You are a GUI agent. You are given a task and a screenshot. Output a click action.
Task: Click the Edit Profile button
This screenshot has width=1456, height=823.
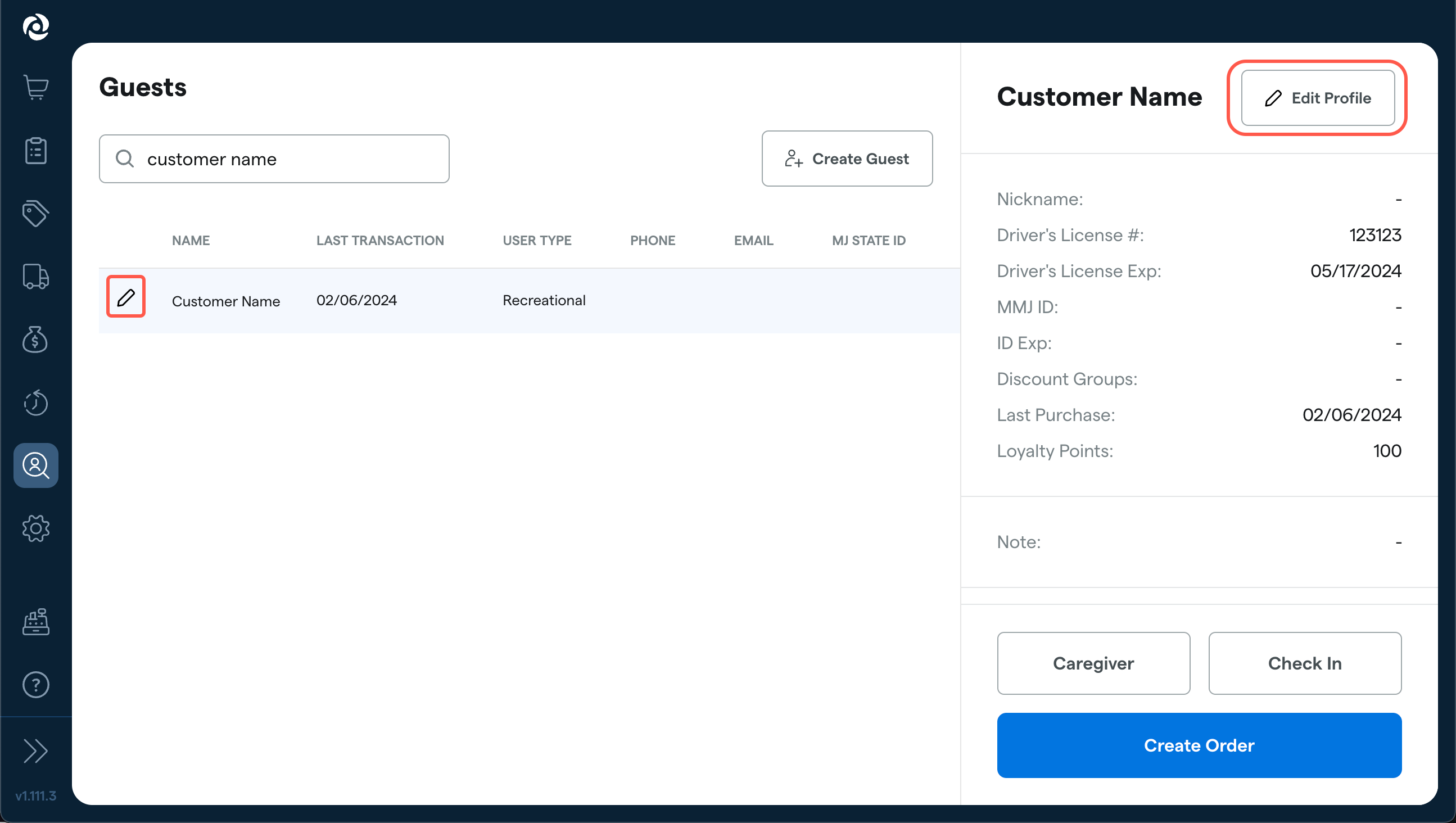1318,98
